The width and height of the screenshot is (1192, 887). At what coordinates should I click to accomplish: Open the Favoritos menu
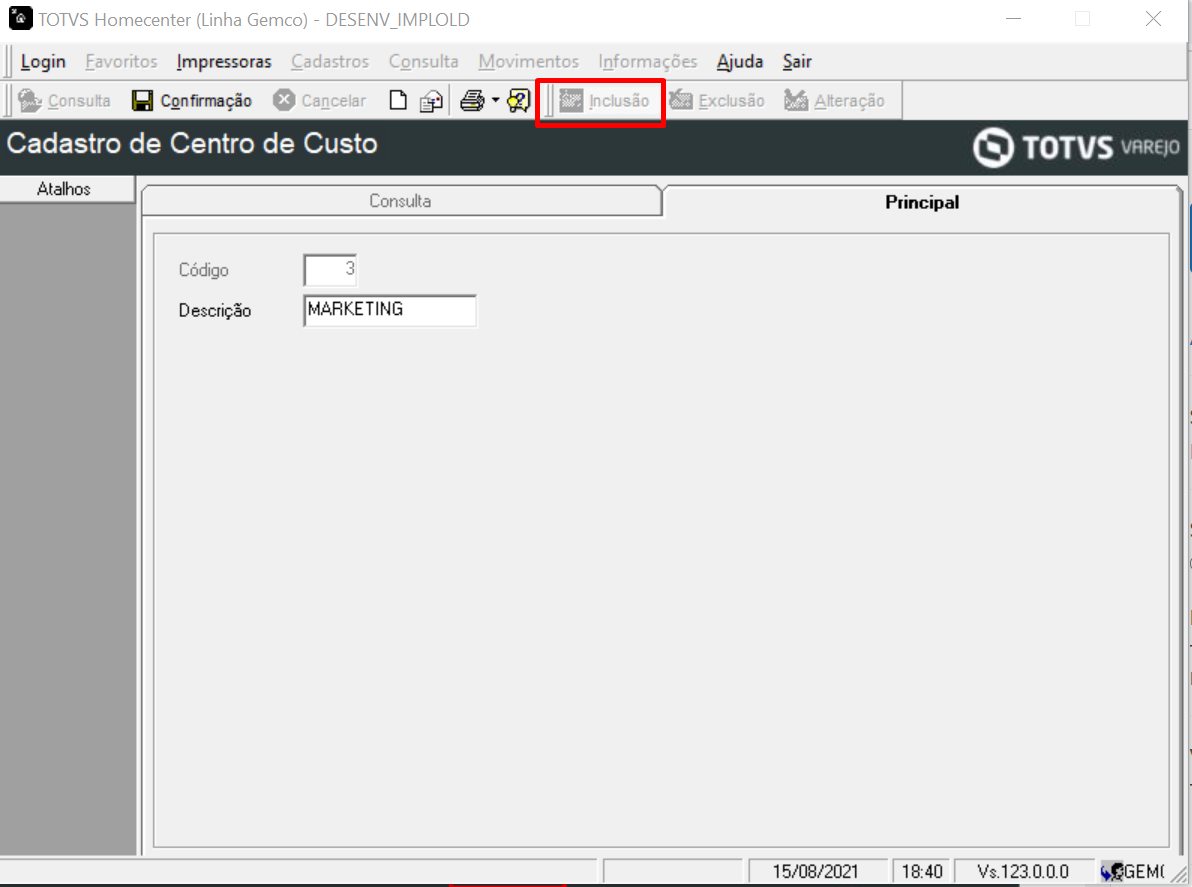click(x=122, y=62)
